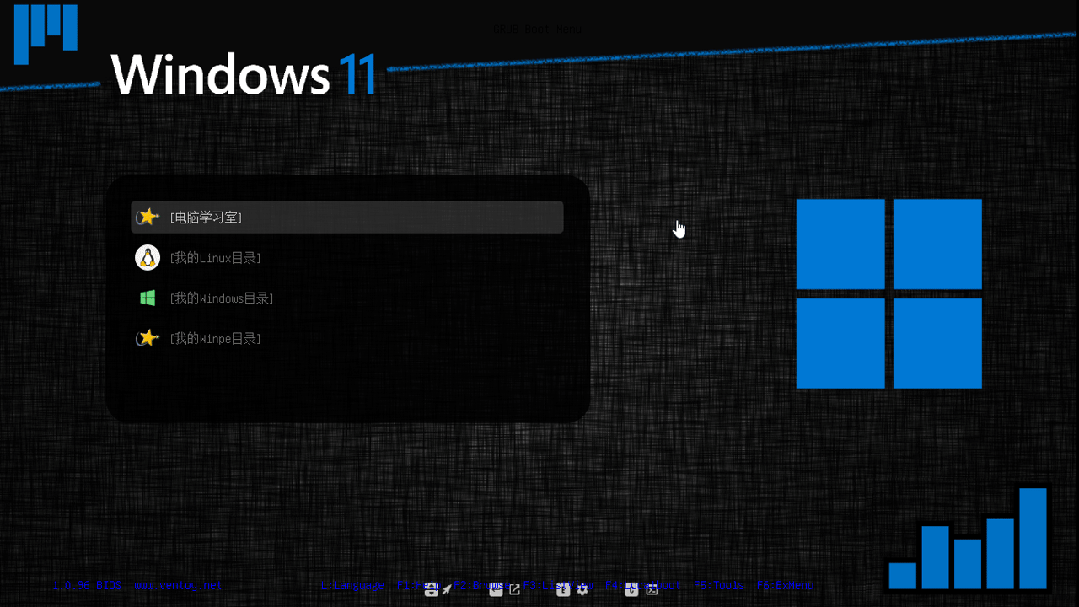Screen dimensions: 1079x607
Task: Click the star icon beside 我的Winpe目录
Action: (147, 338)
